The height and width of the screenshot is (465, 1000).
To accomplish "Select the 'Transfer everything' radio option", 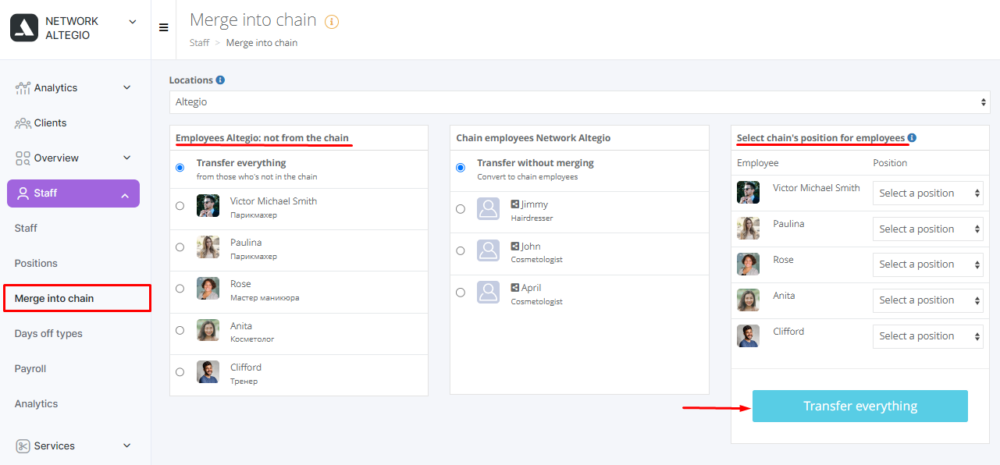I will pos(180,168).
